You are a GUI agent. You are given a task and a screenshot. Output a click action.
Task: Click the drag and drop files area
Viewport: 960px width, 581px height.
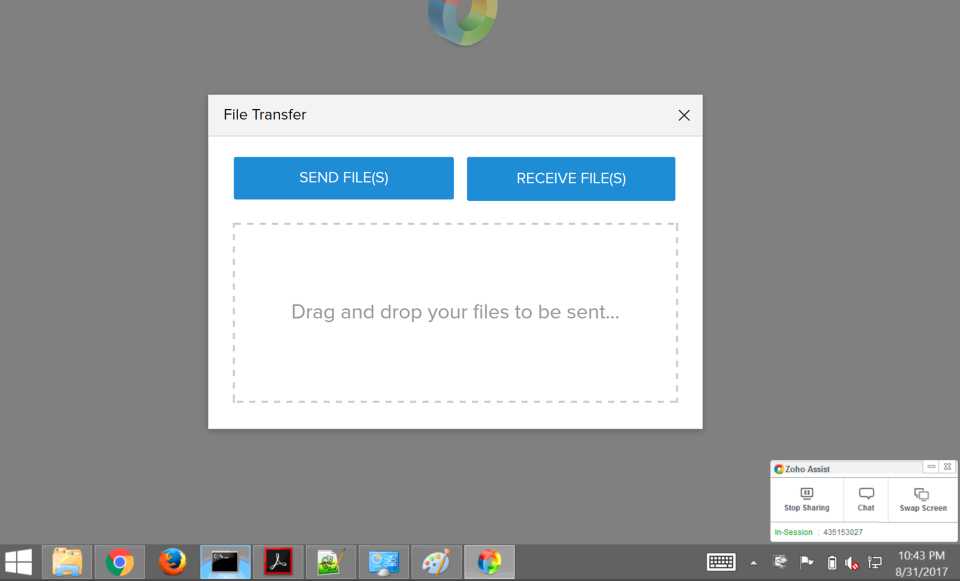click(455, 311)
